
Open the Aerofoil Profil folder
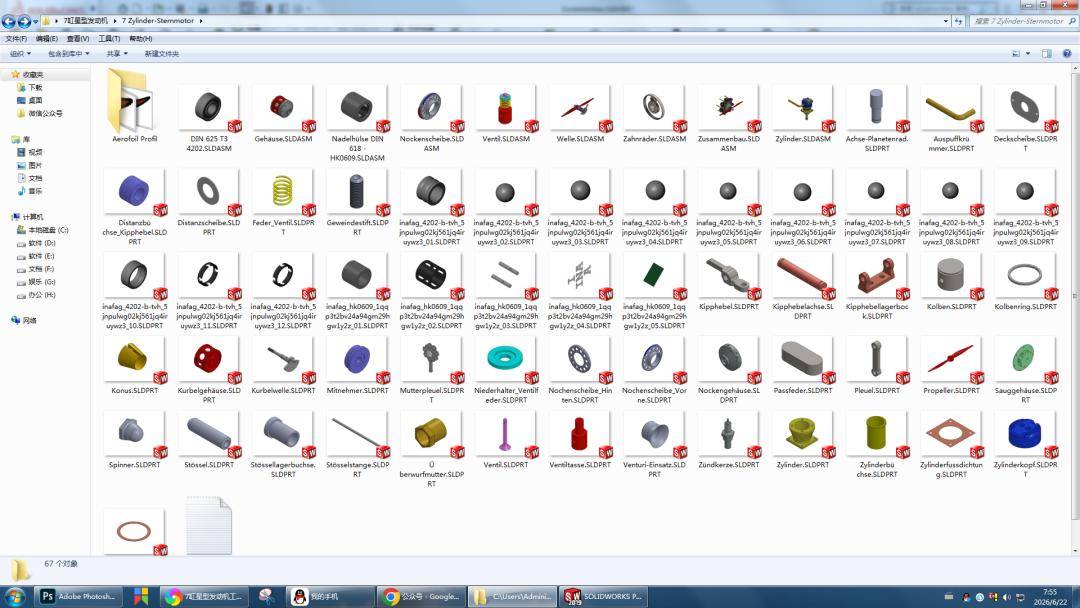click(134, 105)
